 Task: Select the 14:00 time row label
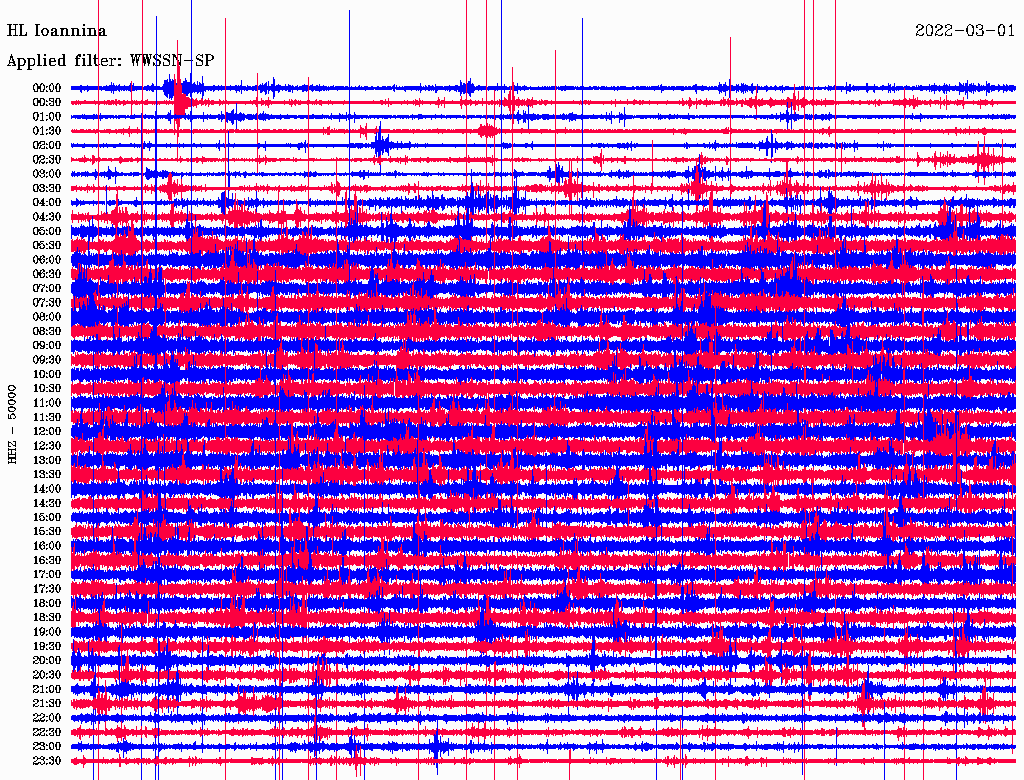[47, 489]
